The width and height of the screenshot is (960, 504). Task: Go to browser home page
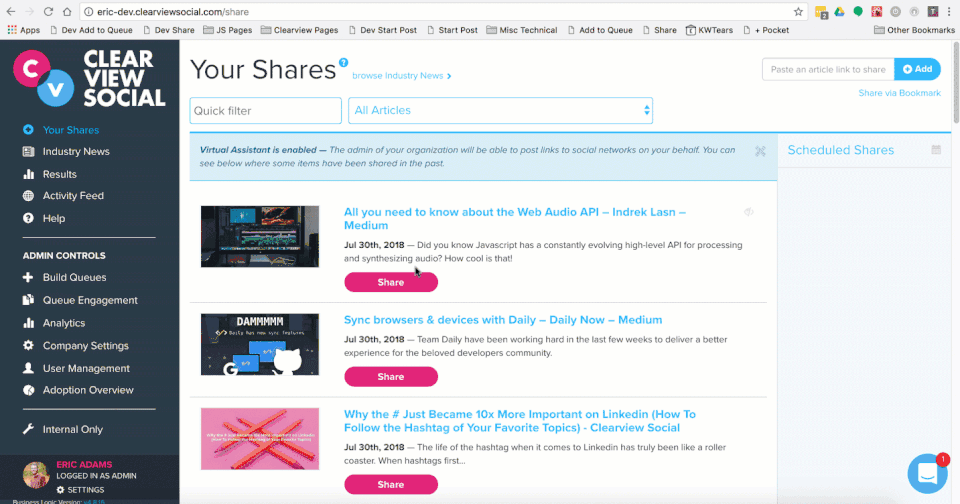click(67, 12)
